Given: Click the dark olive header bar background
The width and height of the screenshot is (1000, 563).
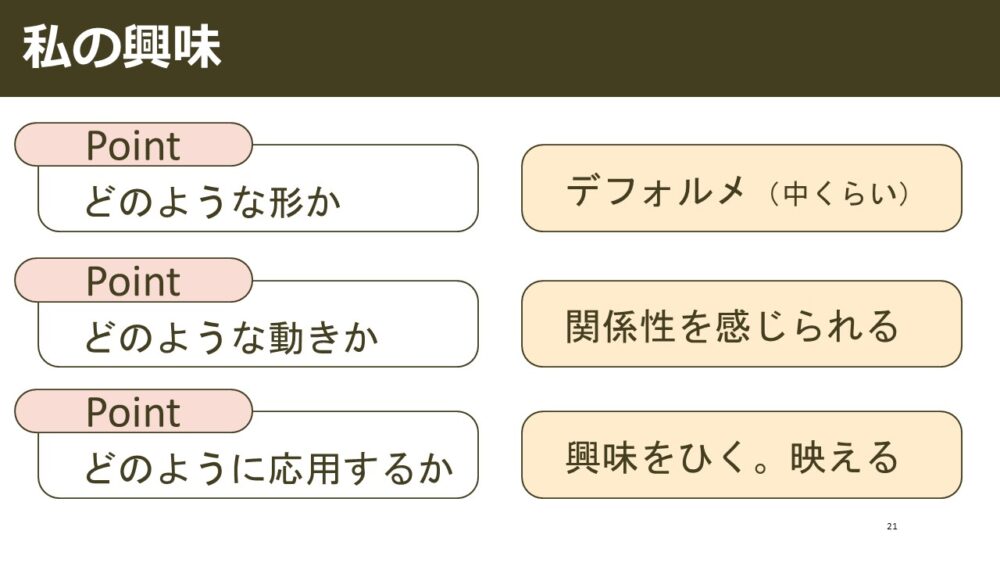Looking at the screenshot, I should 606,48.
